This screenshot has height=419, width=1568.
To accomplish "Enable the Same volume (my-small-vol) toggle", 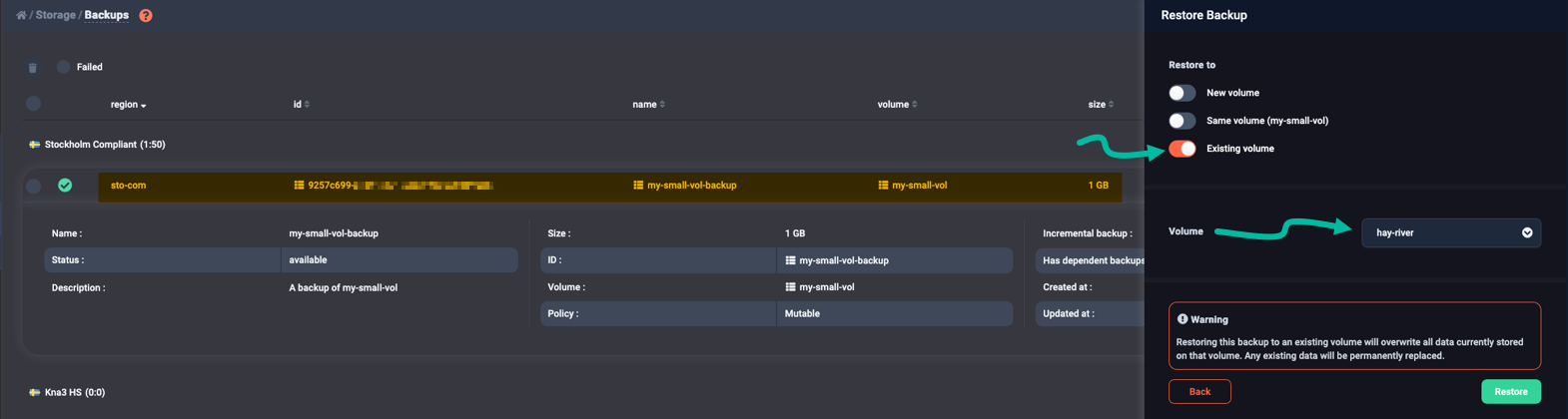I will click(x=1182, y=121).
